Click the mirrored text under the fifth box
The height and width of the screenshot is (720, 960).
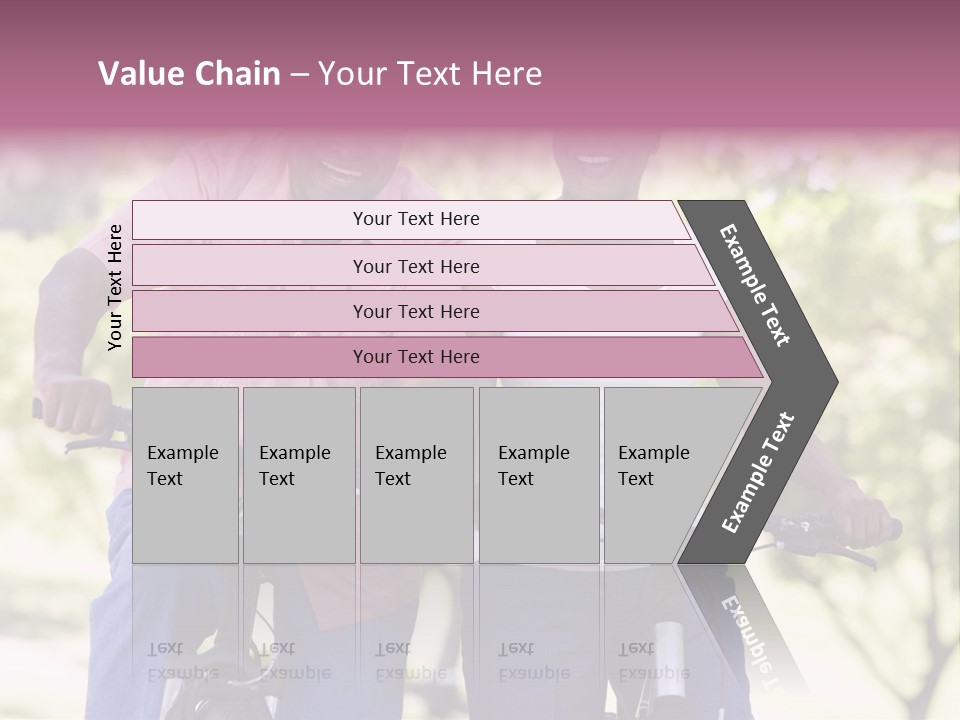point(653,662)
